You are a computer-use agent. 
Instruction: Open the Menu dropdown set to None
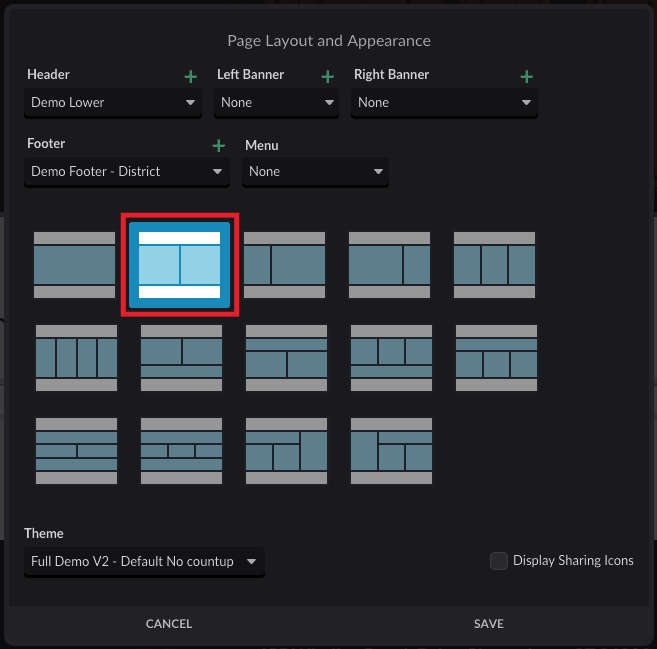316,172
